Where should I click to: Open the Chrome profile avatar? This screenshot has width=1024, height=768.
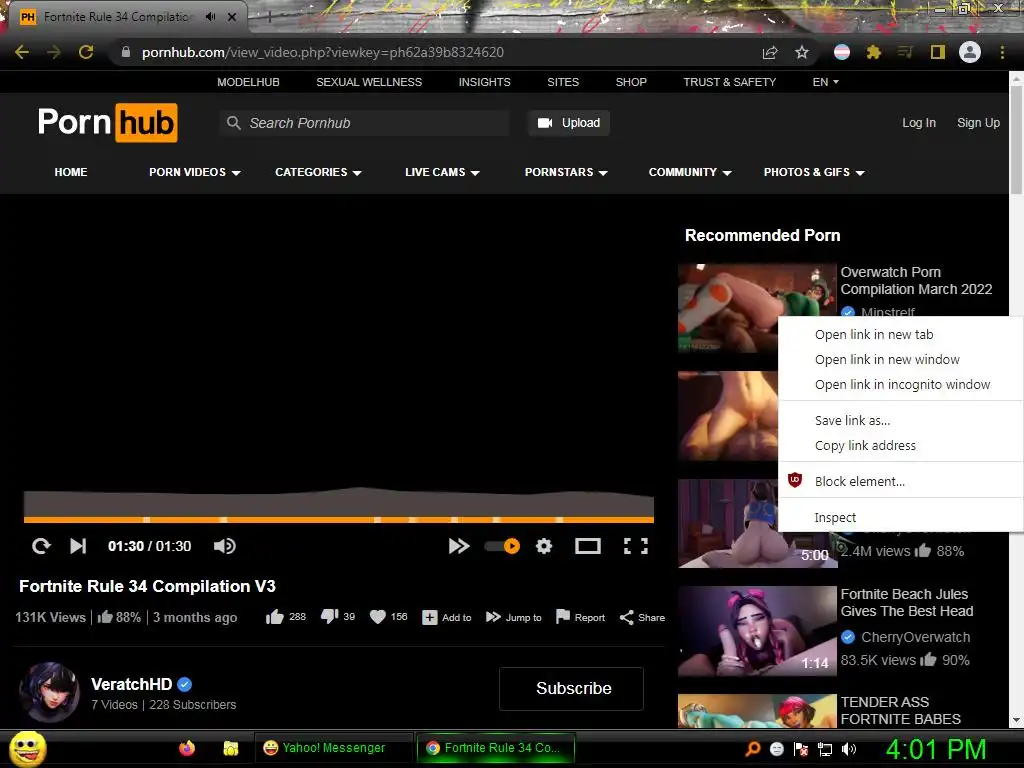tap(970, 52)
